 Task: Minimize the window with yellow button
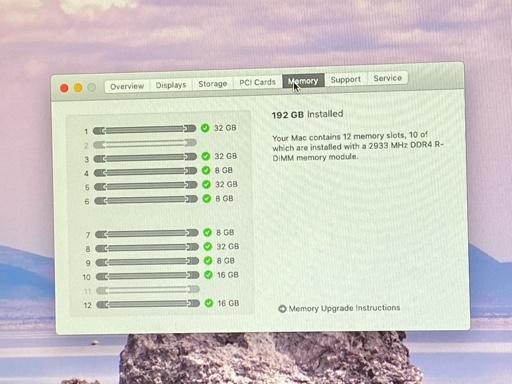point(78,88)
